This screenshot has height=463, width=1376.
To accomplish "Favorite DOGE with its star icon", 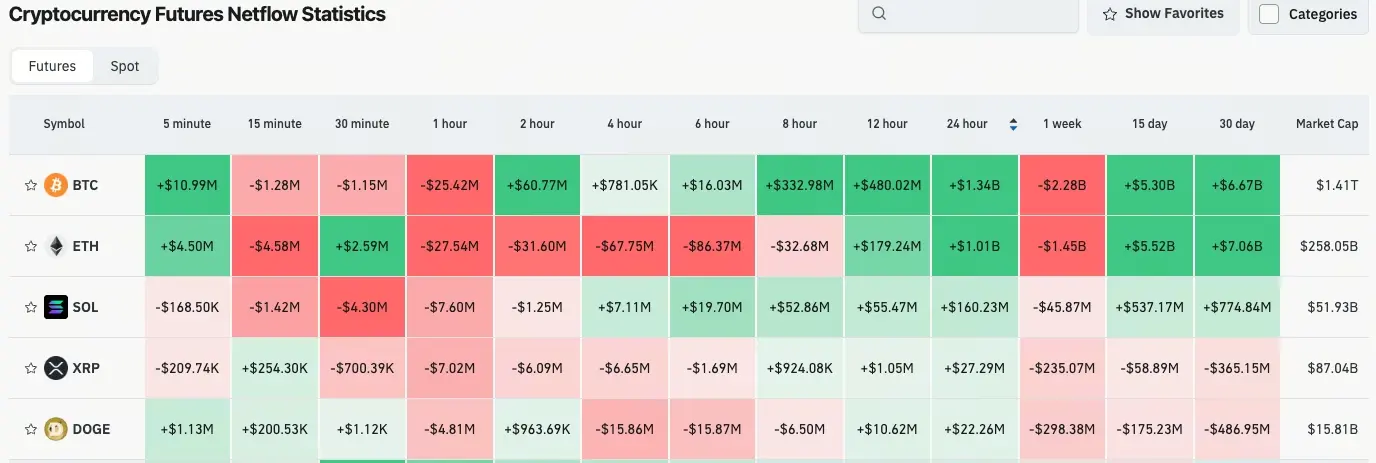I will pos(31,429).
